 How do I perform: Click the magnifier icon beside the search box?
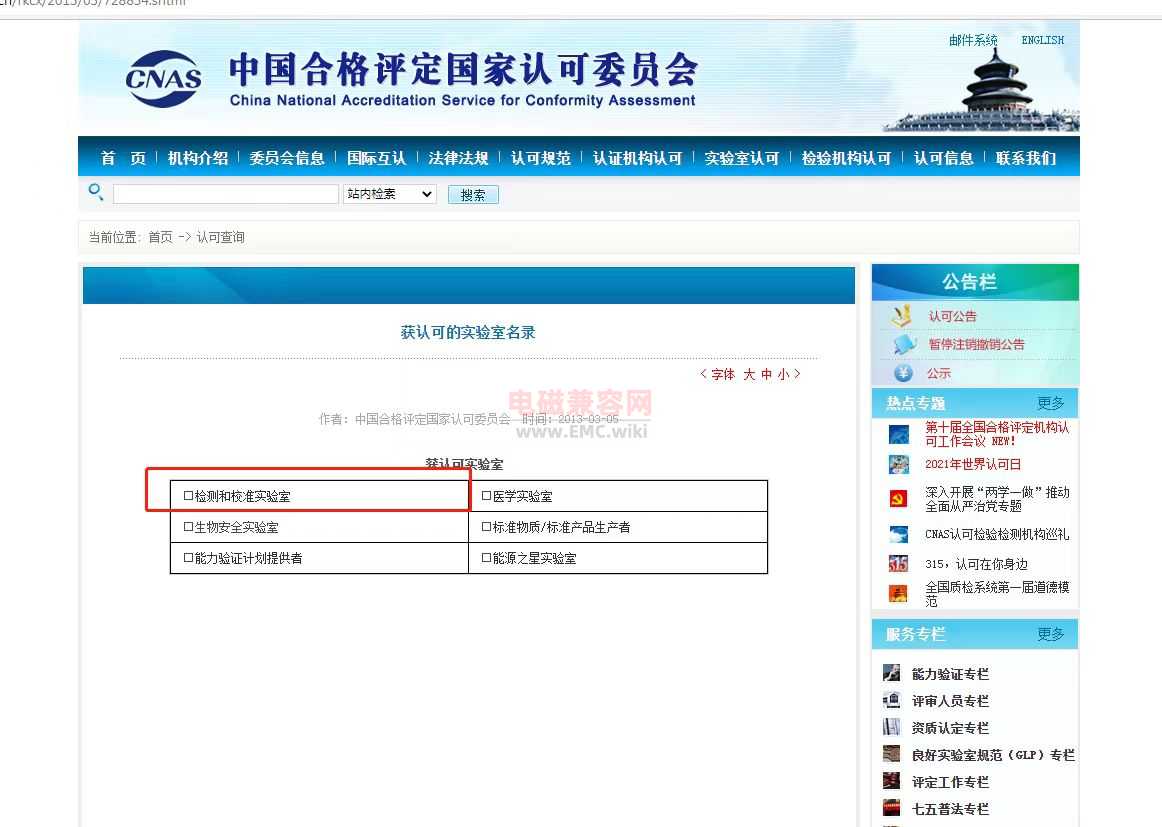pos(96,193)
